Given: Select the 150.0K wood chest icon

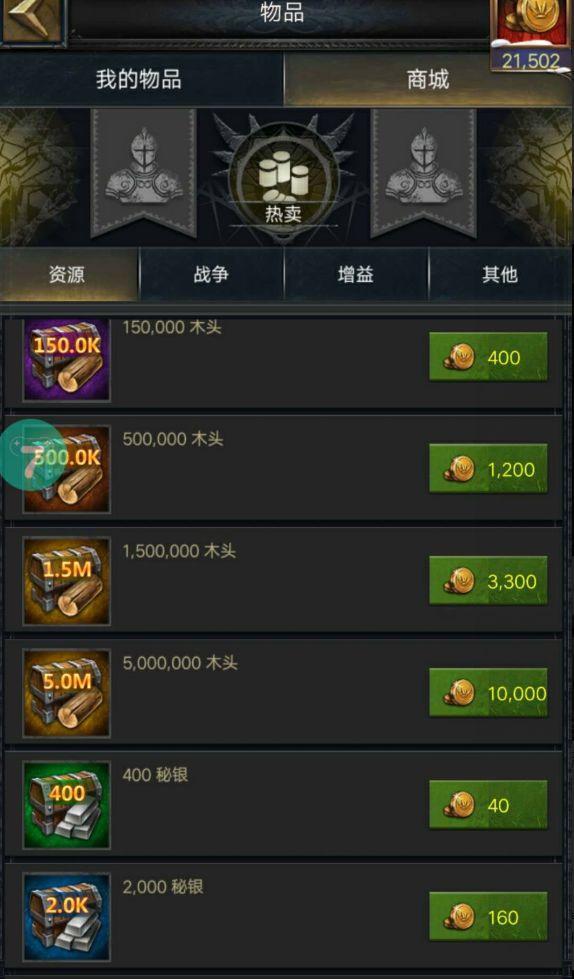Looking at the screenshot, I should tap(67, 360).
